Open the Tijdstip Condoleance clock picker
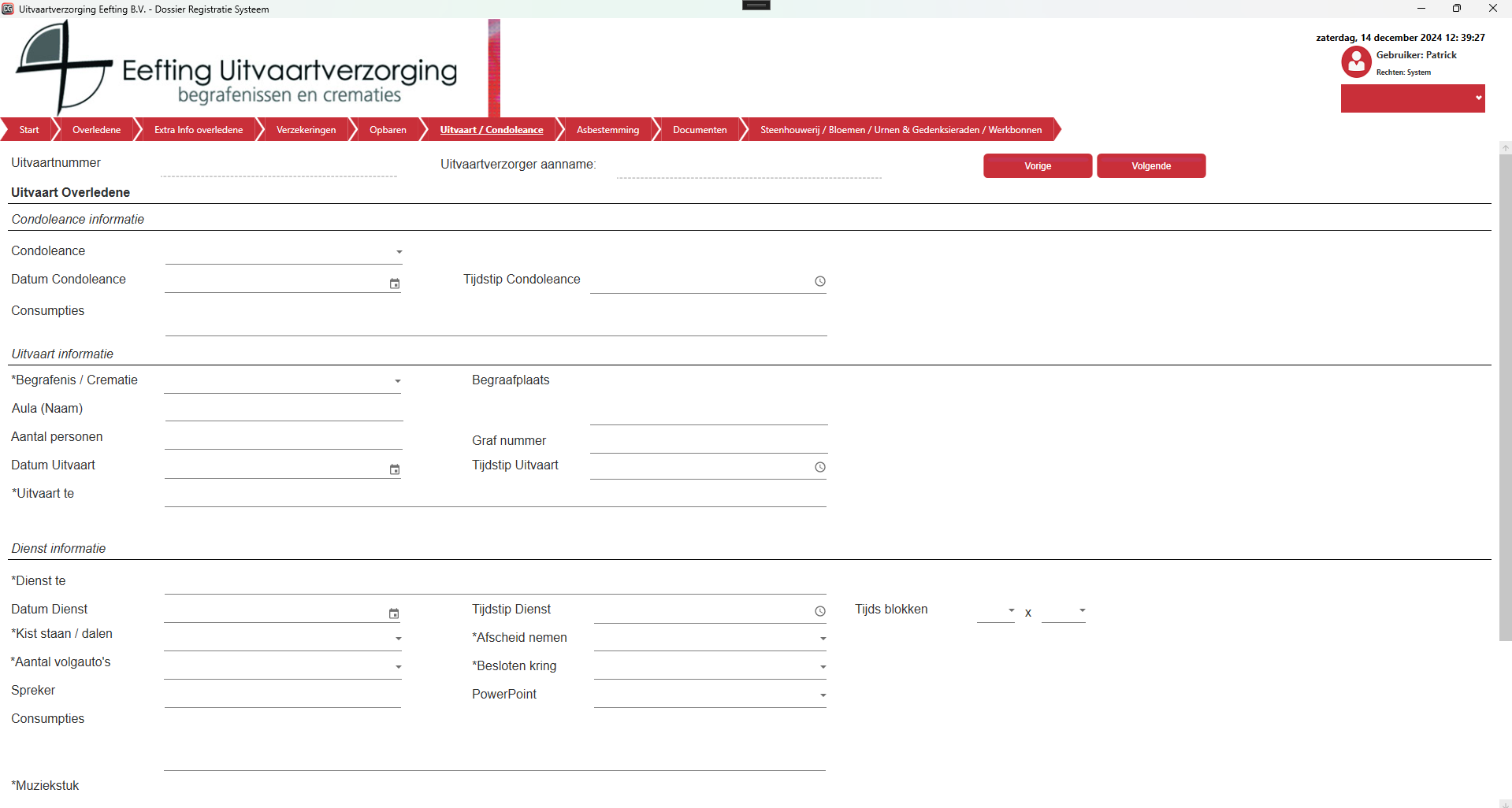 click(x=819, y=281)
